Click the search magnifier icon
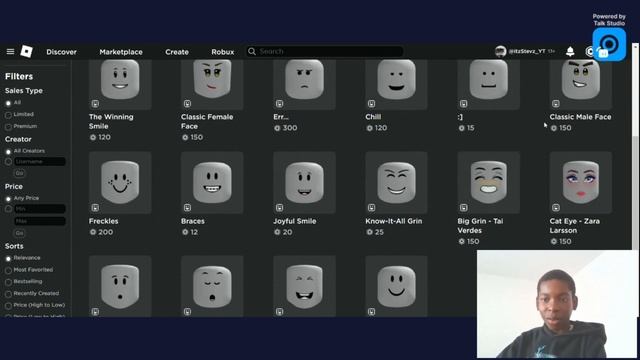The image size is (640, 360). (252, 51)
